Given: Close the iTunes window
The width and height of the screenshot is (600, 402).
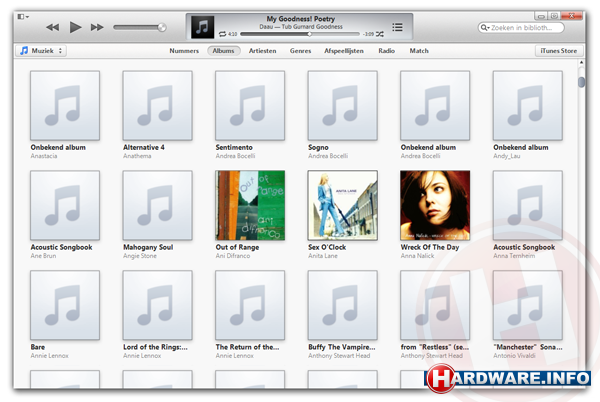Looking at the screenshot, I should (x=572, y=16).
